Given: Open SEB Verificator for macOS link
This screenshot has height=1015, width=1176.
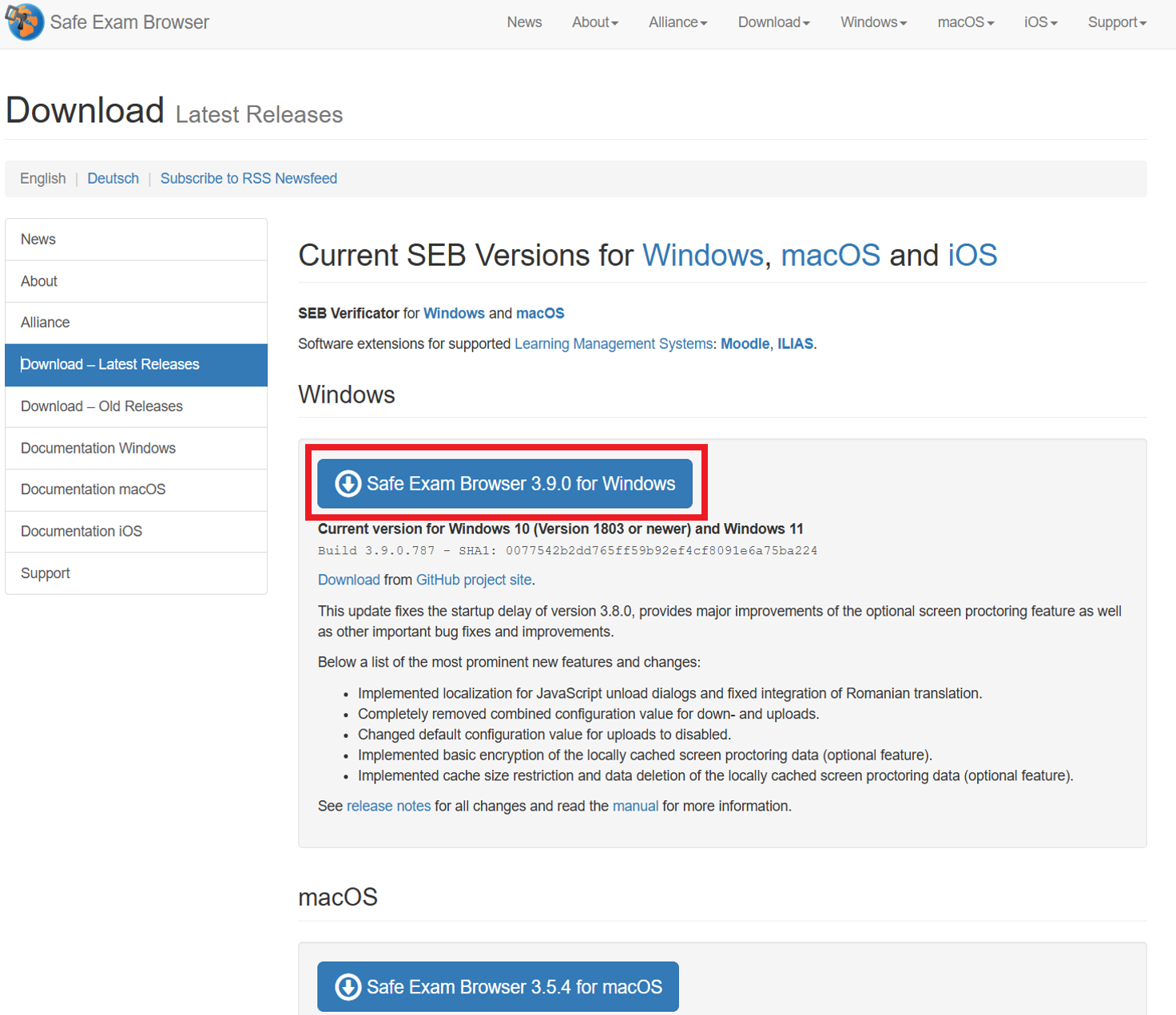Looking at the screenshot, I should 540,313.
